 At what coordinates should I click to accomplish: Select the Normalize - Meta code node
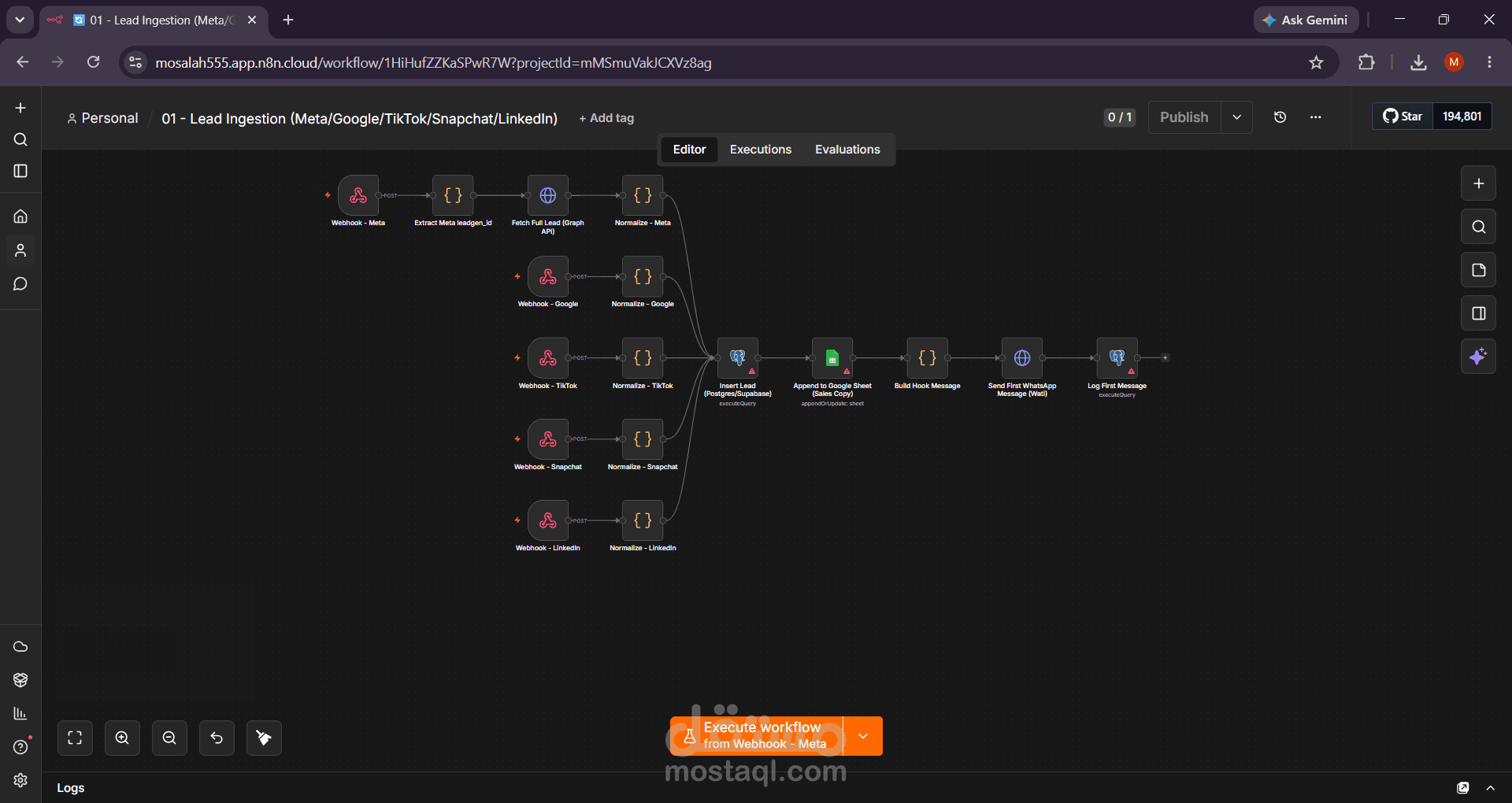pos(643,195)
